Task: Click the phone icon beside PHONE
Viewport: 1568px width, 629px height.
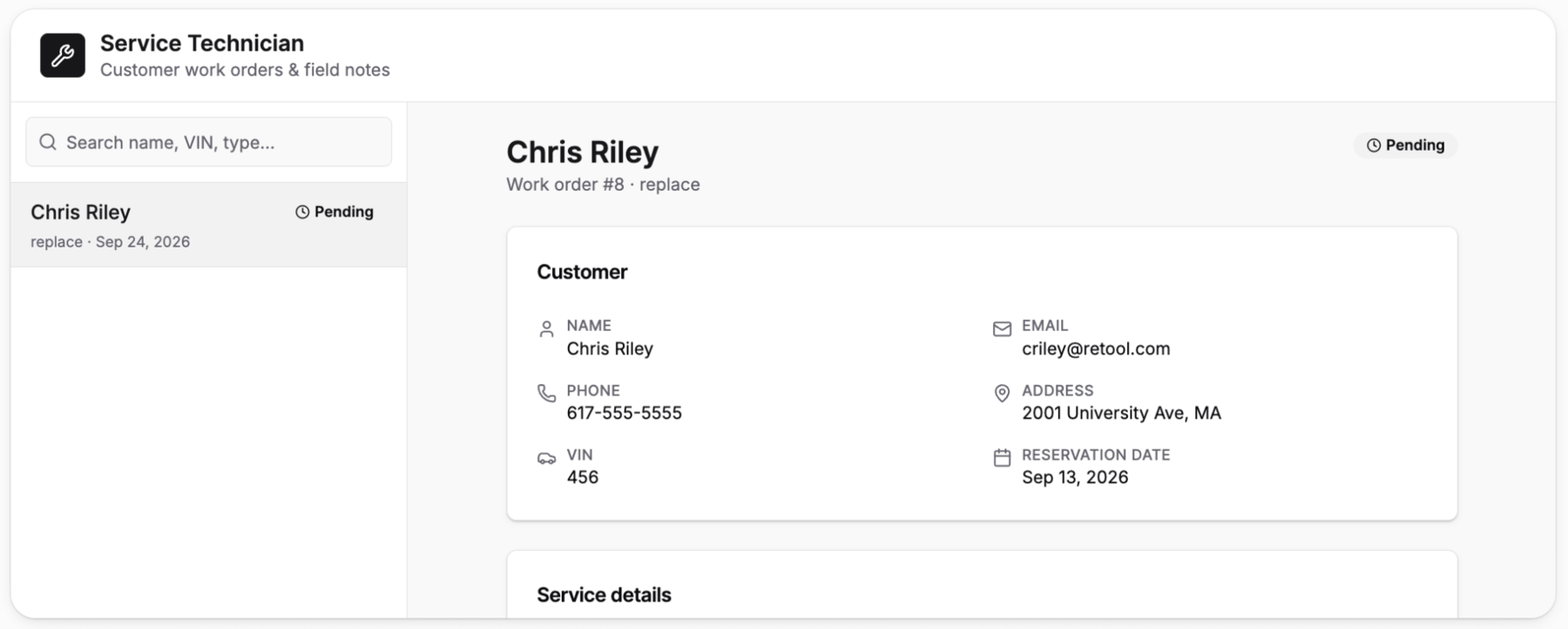Action: (x=546, y=393)
